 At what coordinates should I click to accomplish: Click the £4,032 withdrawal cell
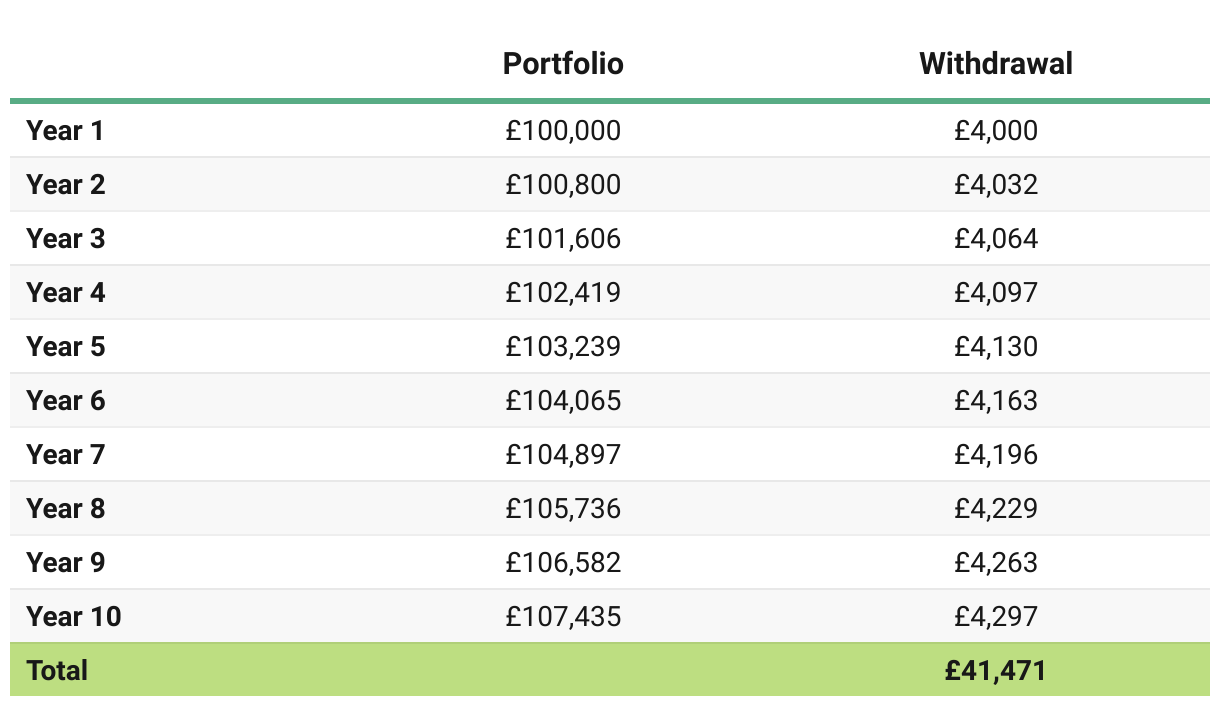tap(995, 185)
